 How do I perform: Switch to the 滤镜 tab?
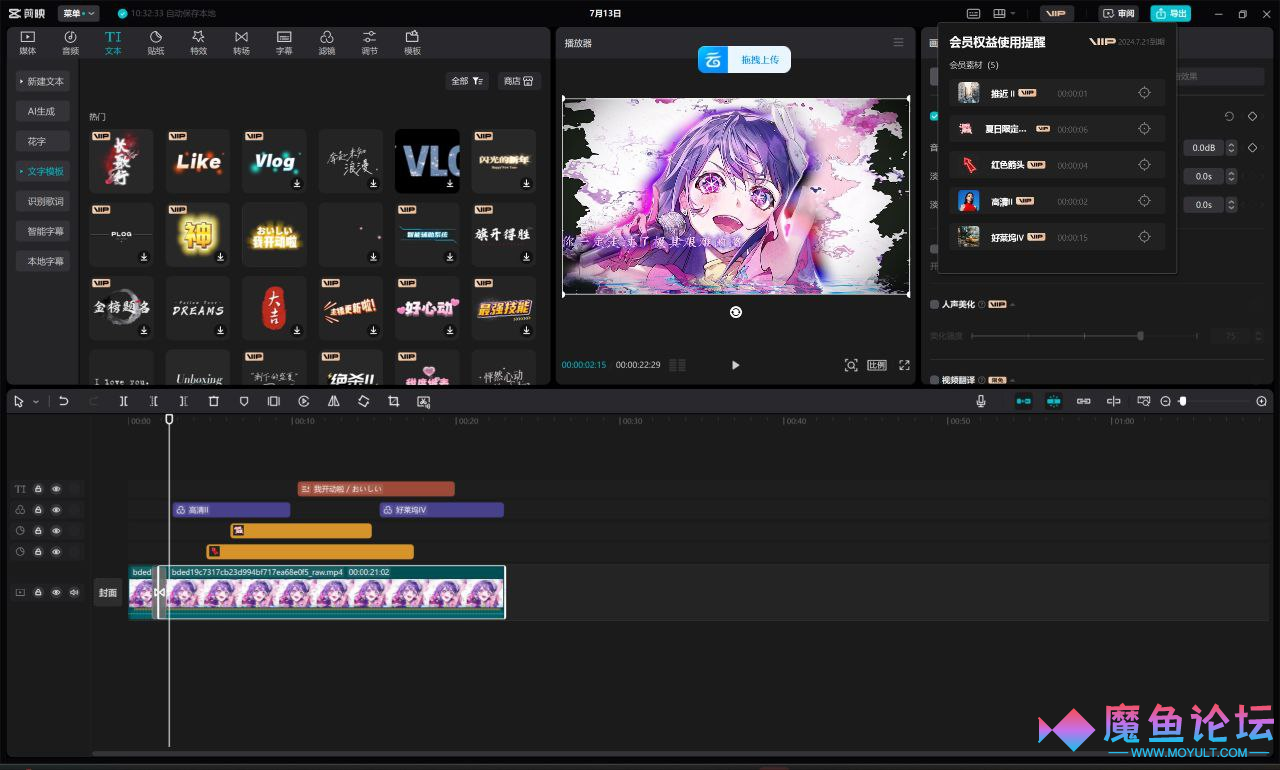click(x=326, y=42)
